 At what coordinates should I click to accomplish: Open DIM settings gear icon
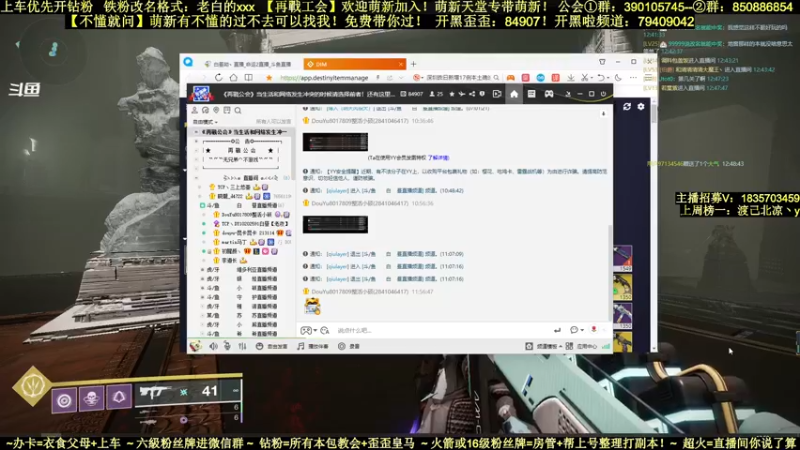click(641, 106)
